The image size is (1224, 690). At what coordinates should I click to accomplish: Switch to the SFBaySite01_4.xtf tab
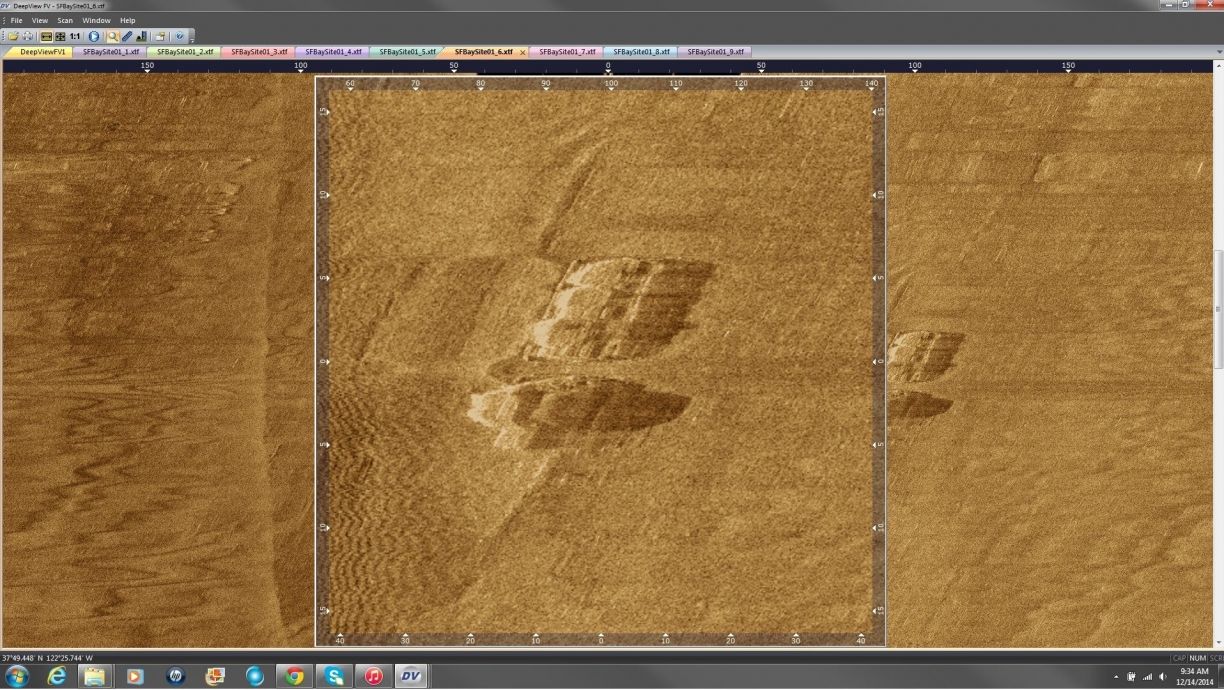332,51
